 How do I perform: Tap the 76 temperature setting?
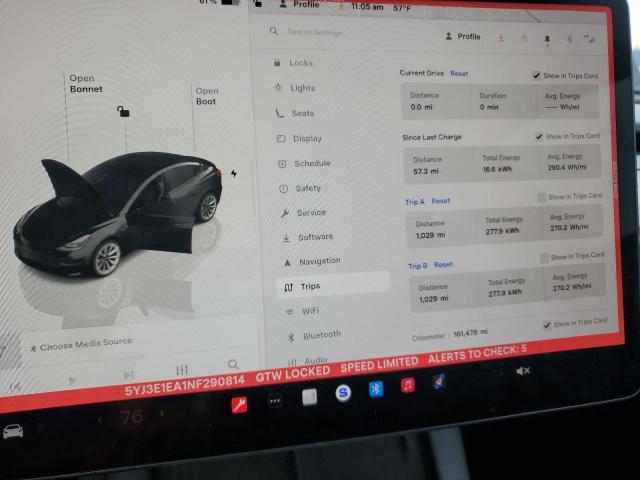[131, 417]
